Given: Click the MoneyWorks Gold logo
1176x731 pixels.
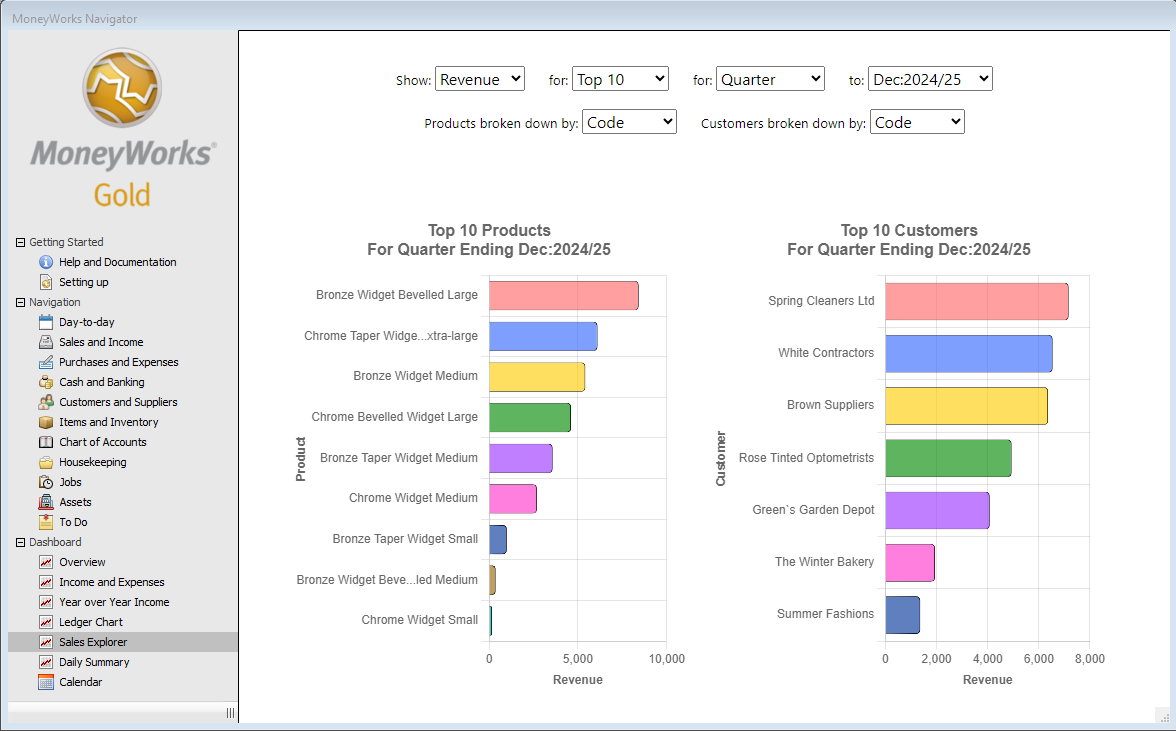Looking at the screenshot, I should pos(123,128).
